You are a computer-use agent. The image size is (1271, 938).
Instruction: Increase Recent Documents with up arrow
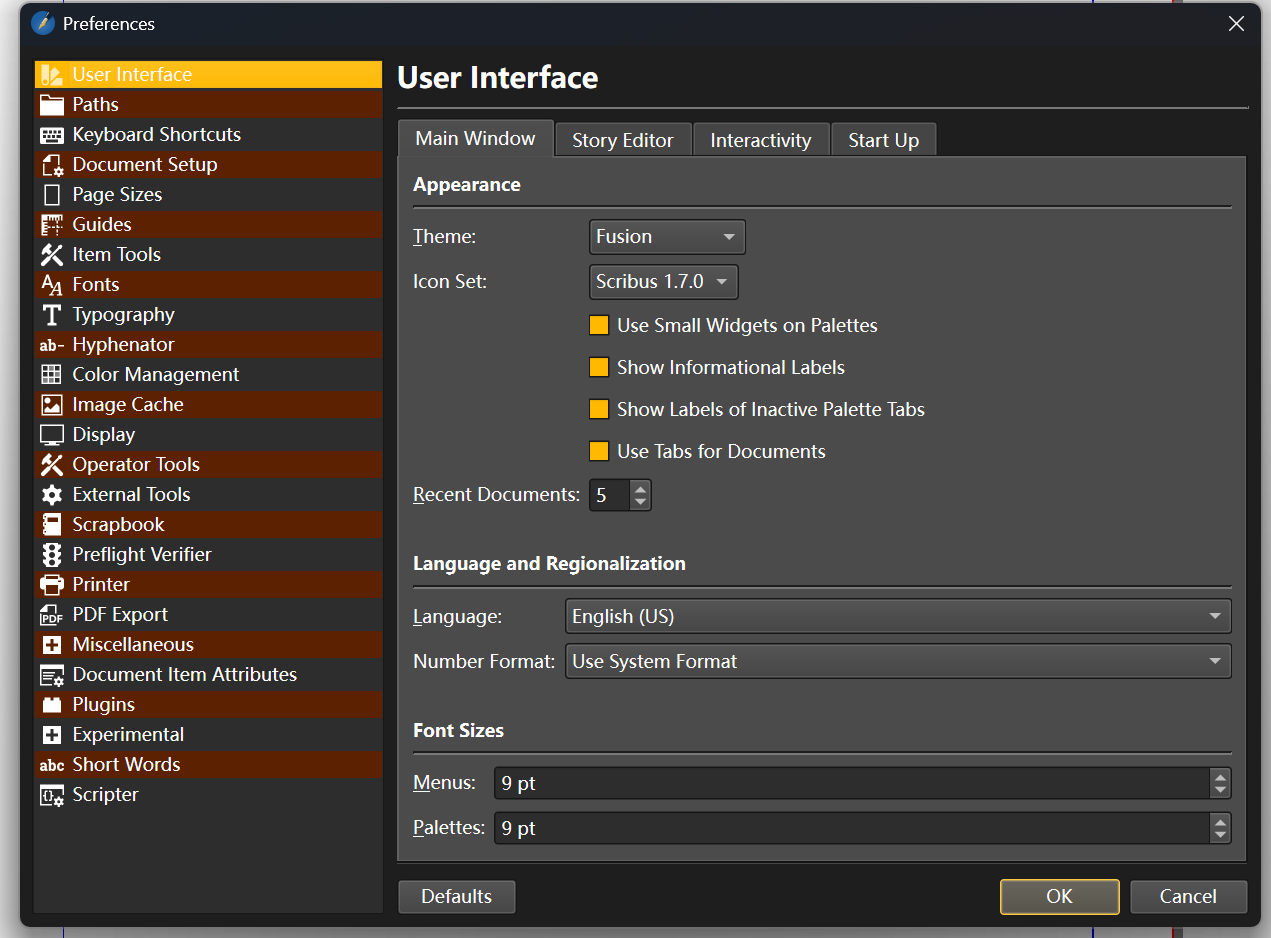point(641,489)
